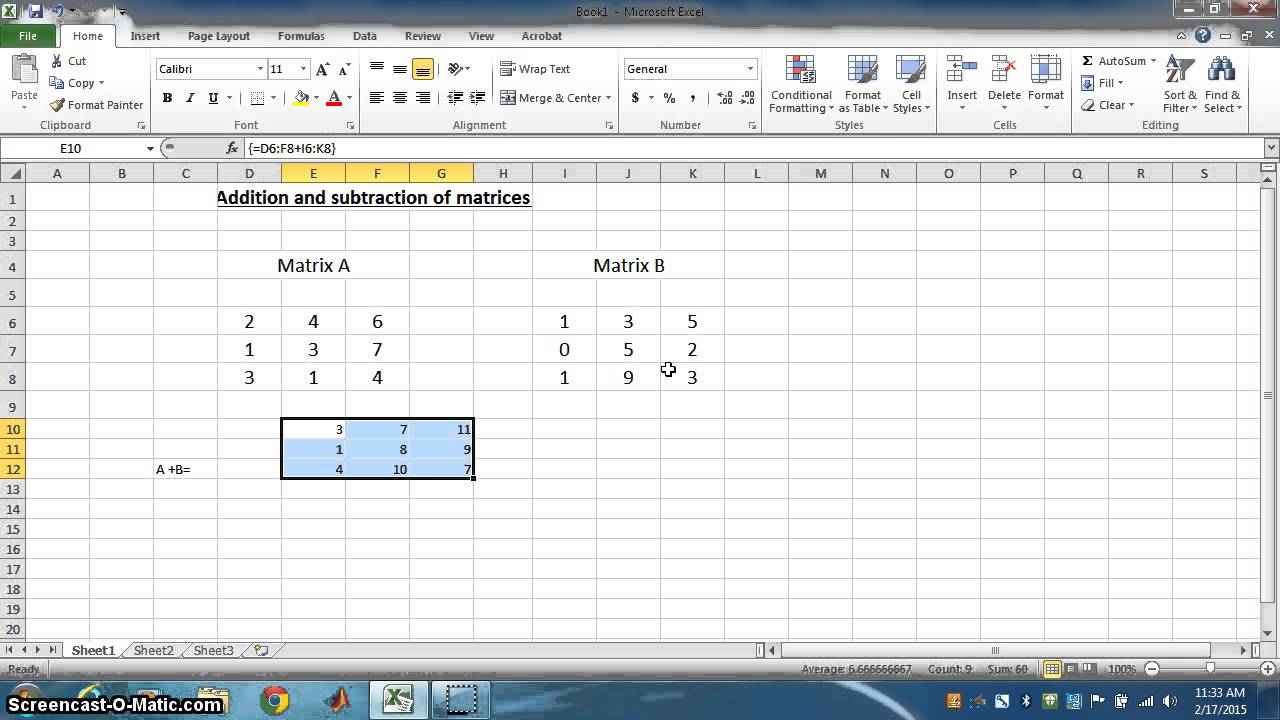Increase font size with Grow Font

(x=322, y=69)
